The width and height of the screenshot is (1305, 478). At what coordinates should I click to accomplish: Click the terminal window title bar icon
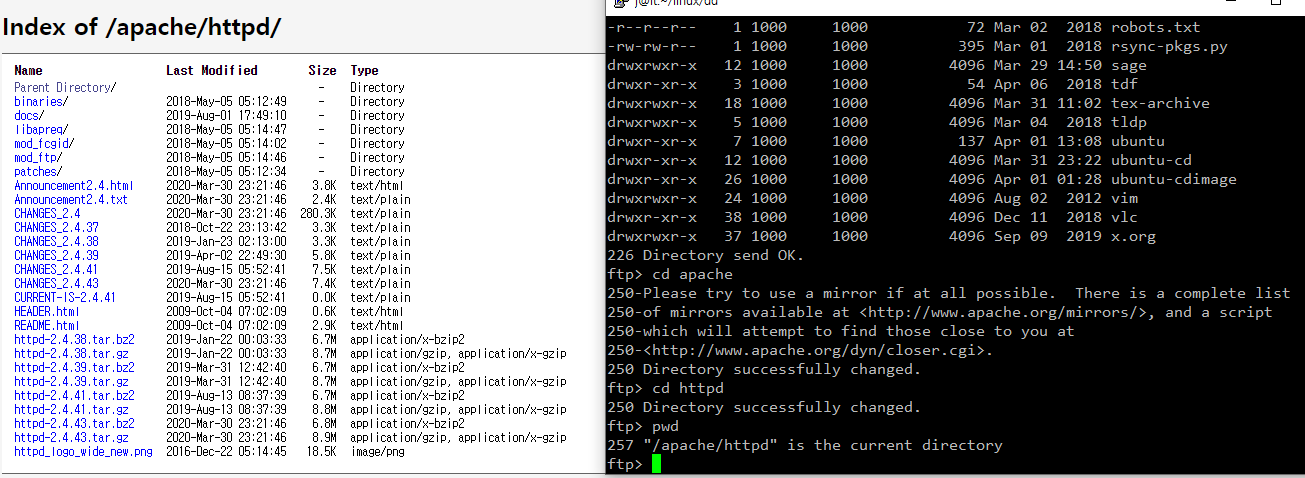pyautogui.click(x=620, y=4)
